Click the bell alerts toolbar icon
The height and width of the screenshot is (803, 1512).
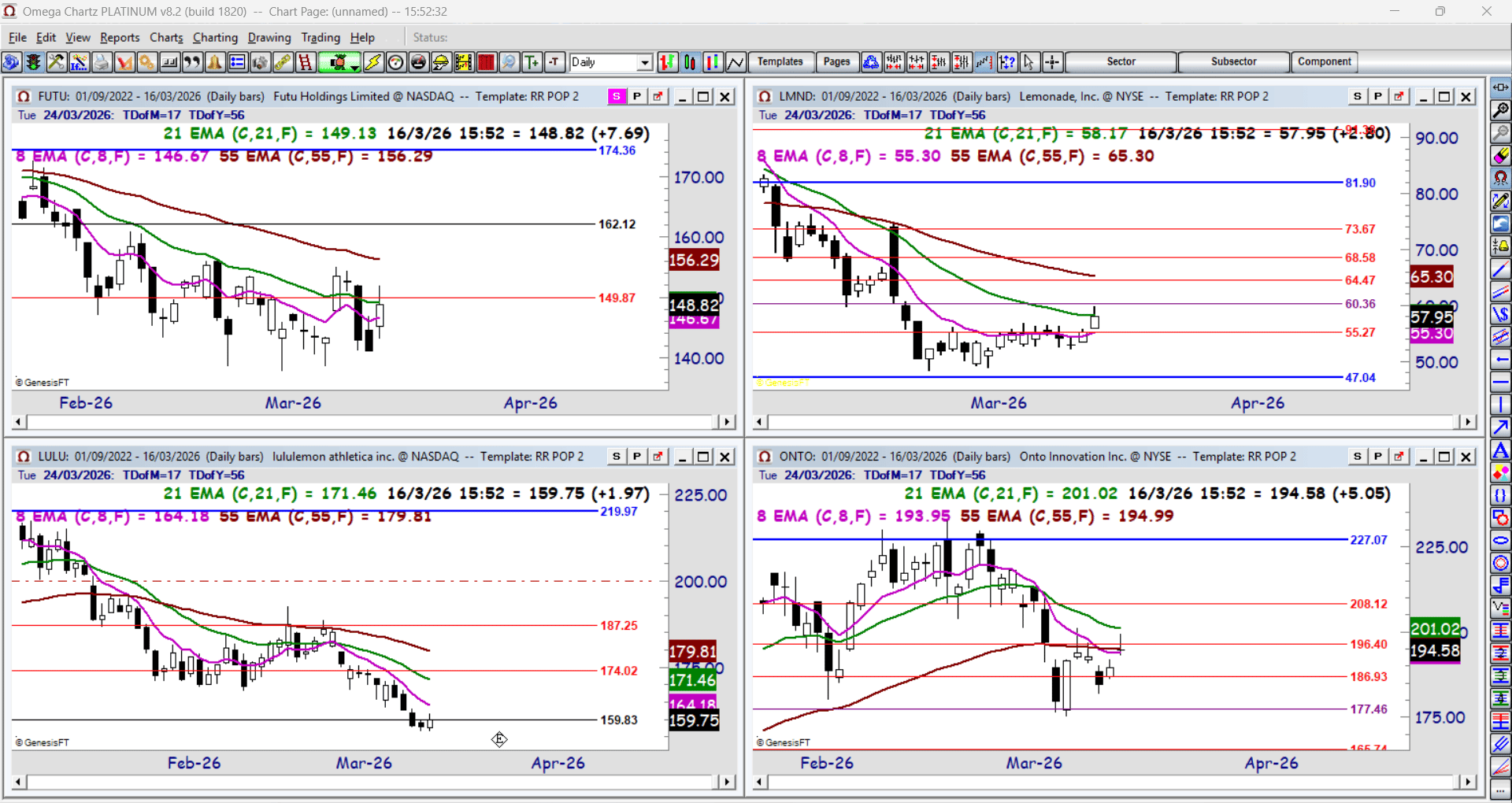point(214,62)
